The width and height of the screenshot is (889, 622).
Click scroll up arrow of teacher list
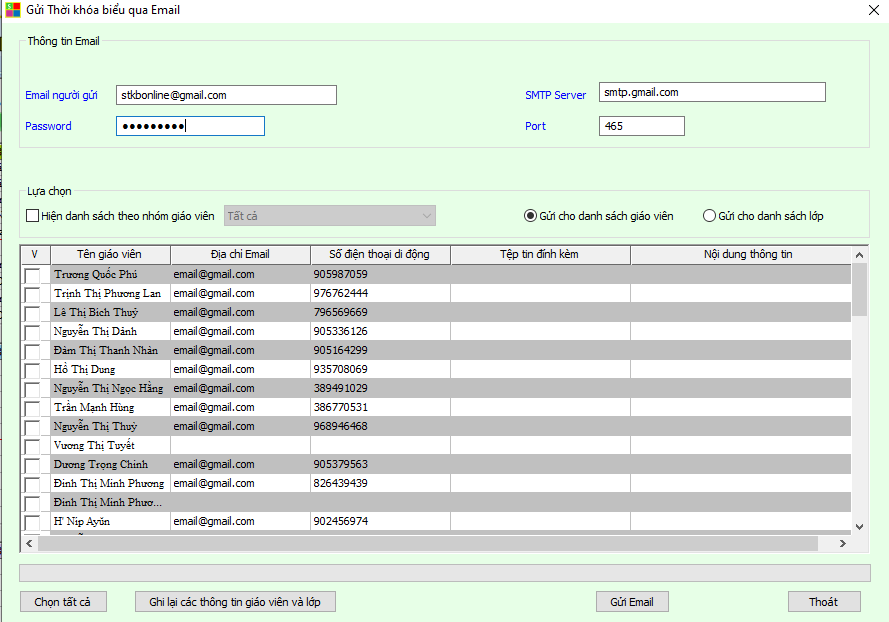pos(859,255)
